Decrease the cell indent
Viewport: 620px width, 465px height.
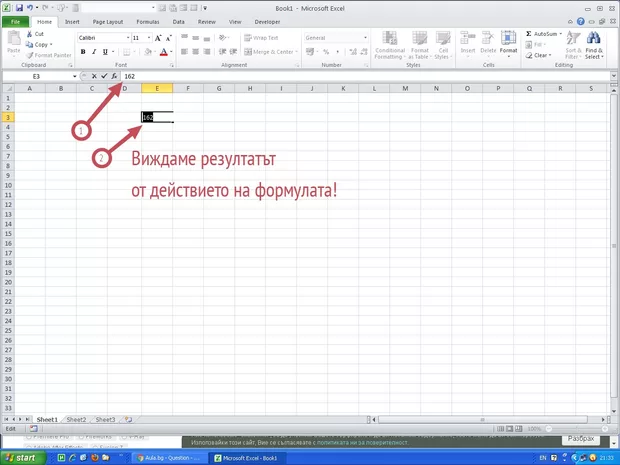click(x=223, y=52)
